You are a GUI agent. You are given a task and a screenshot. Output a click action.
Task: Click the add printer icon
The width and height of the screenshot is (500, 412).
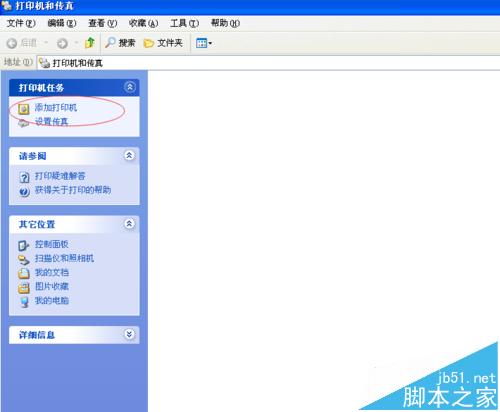click(24, 109)
